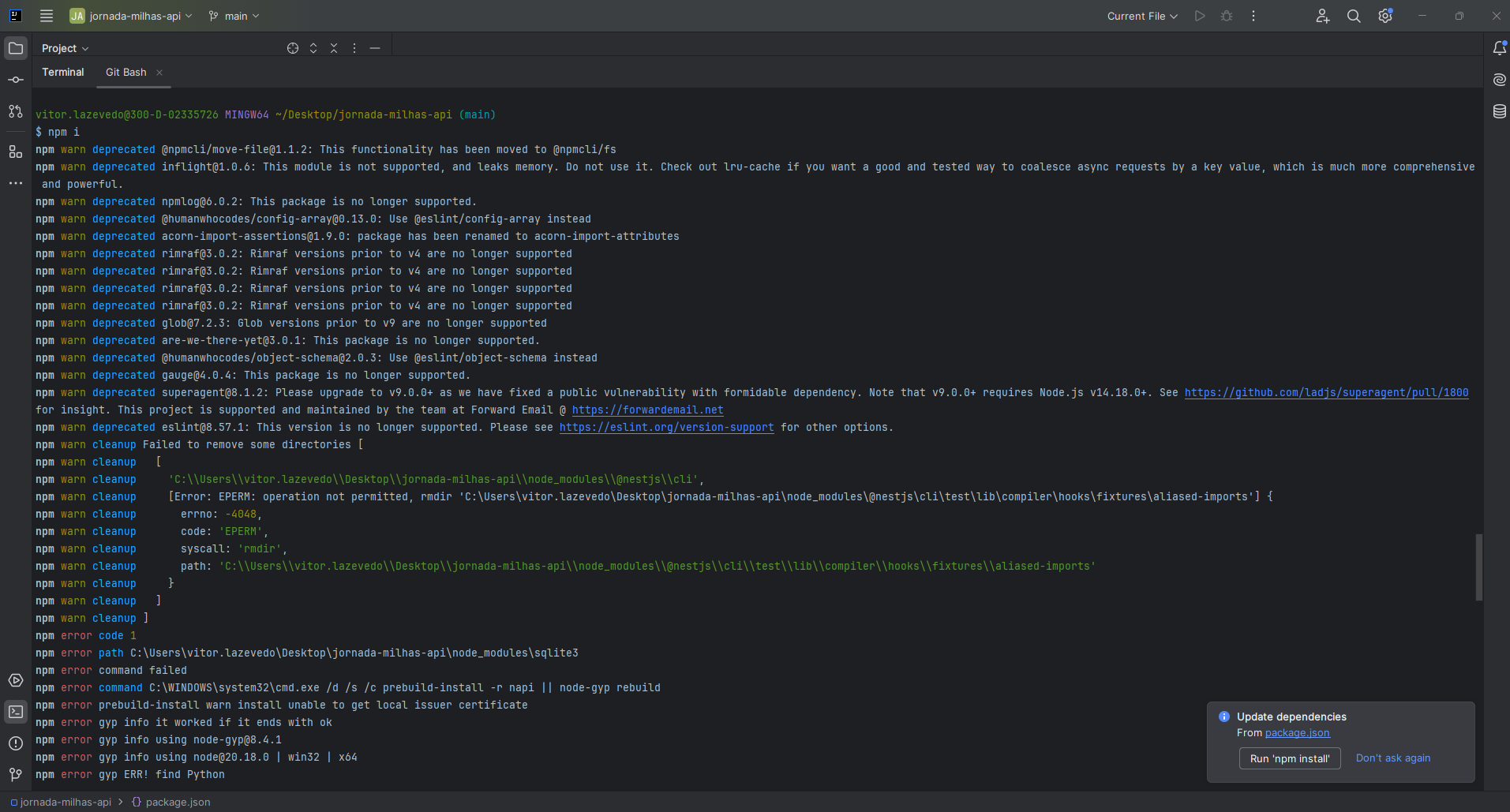The height and width of the screenshot is (812, 1510).
Task: Open forwardemail.net link
Action: tap(647, 410)
